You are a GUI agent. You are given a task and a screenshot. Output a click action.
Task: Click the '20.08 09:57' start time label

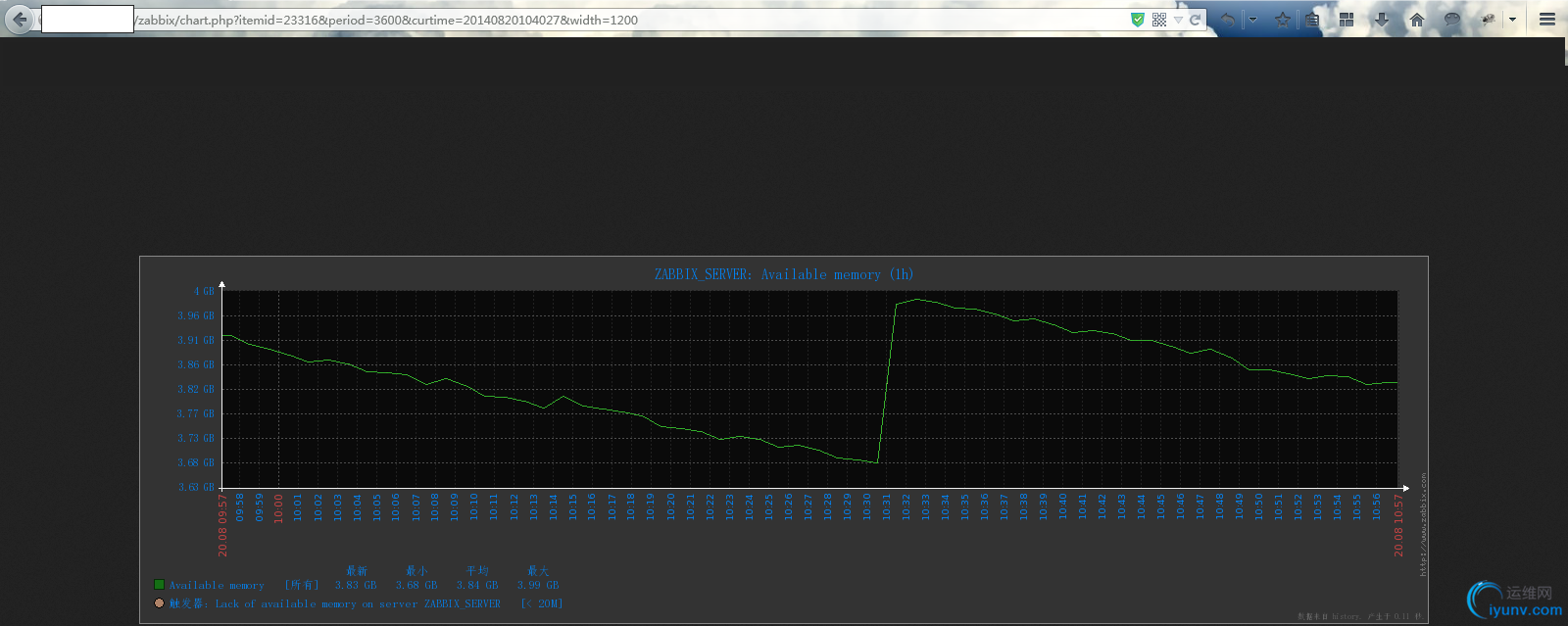click(x=222, y=525)
